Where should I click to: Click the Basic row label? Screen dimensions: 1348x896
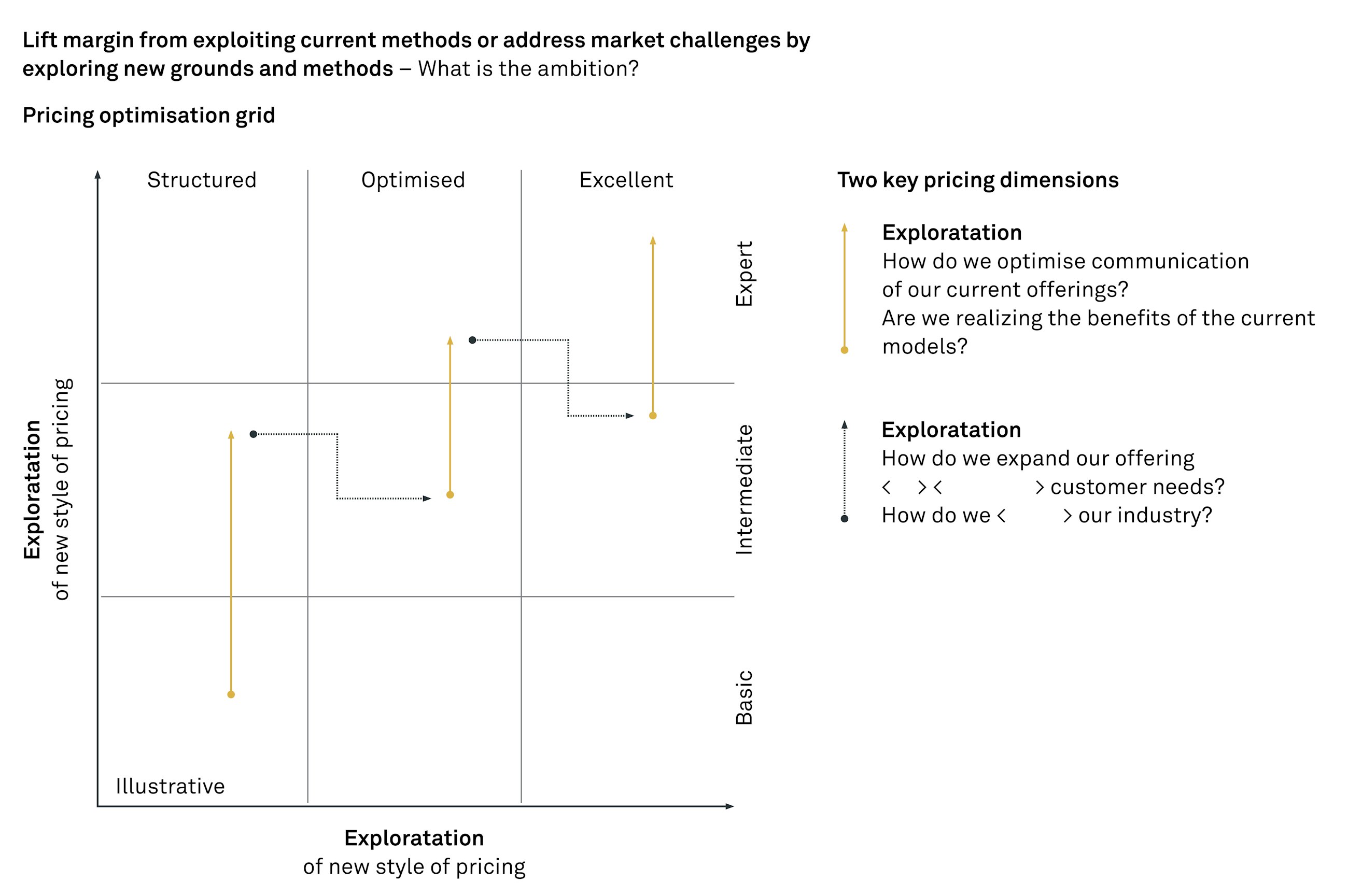744,697
